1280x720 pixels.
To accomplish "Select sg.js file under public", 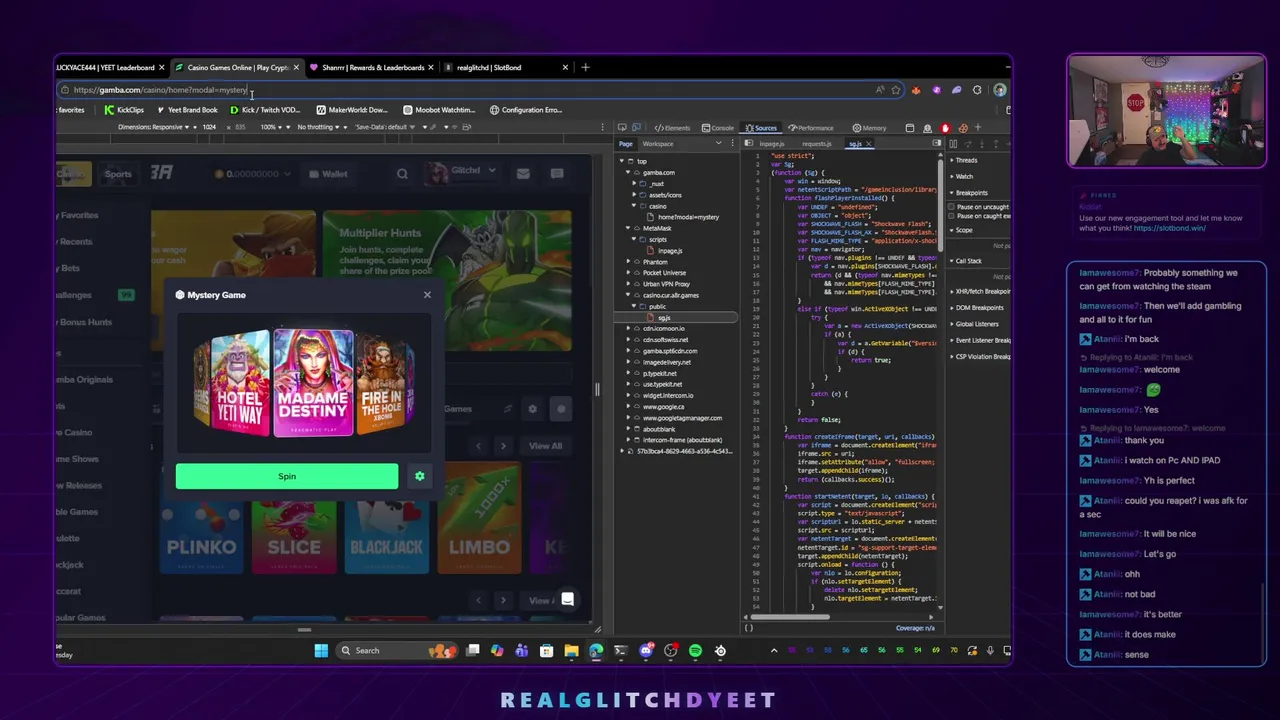I will tap(664, 318).
